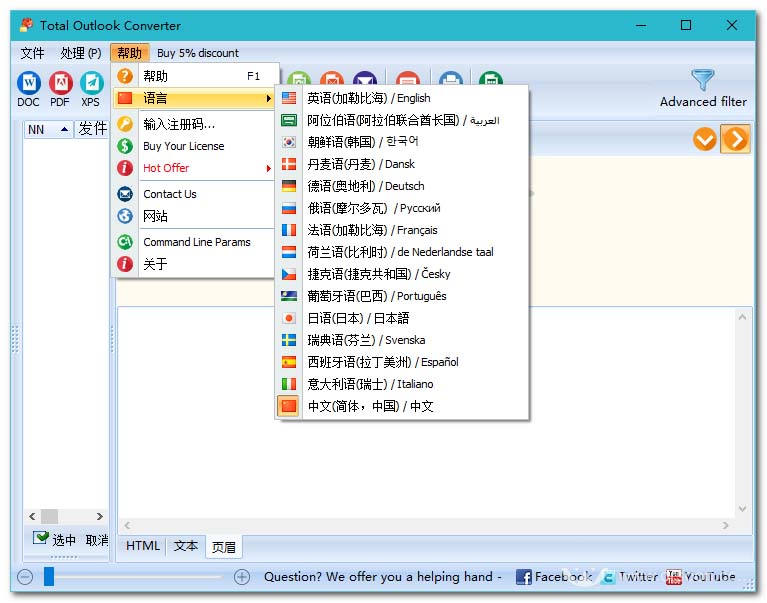Open the 文件 menu
Viewport: 767px width, 603px height.
tap(32, 53)
